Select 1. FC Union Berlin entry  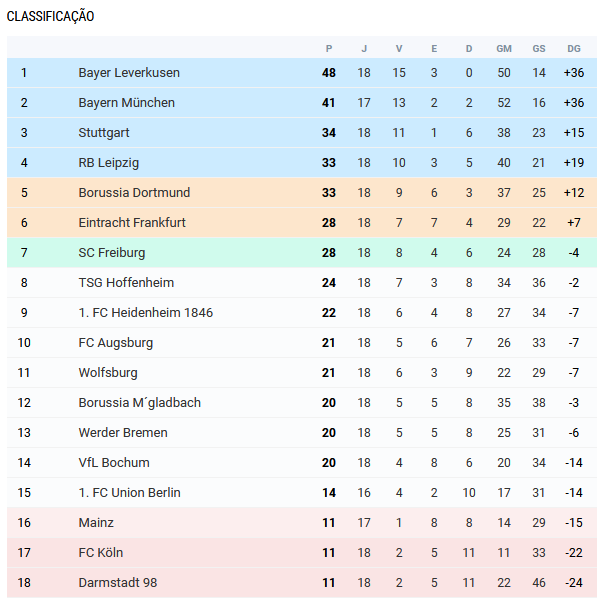[129, 492]
